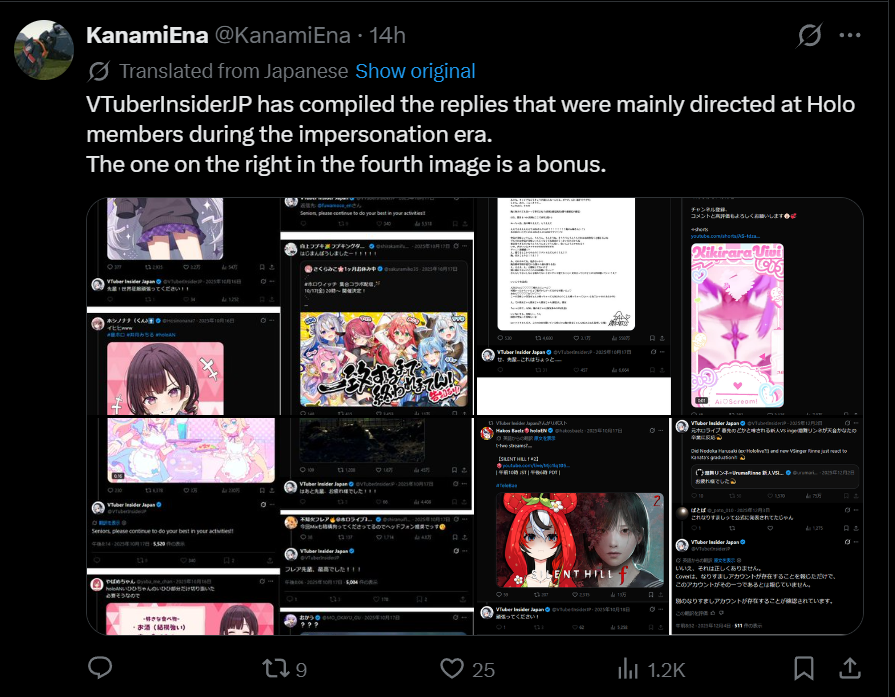Image resolution: width=895 pixels, height=697 pixels.
Task: Open the first image with the pink-haired character
Action: point(183,306)
